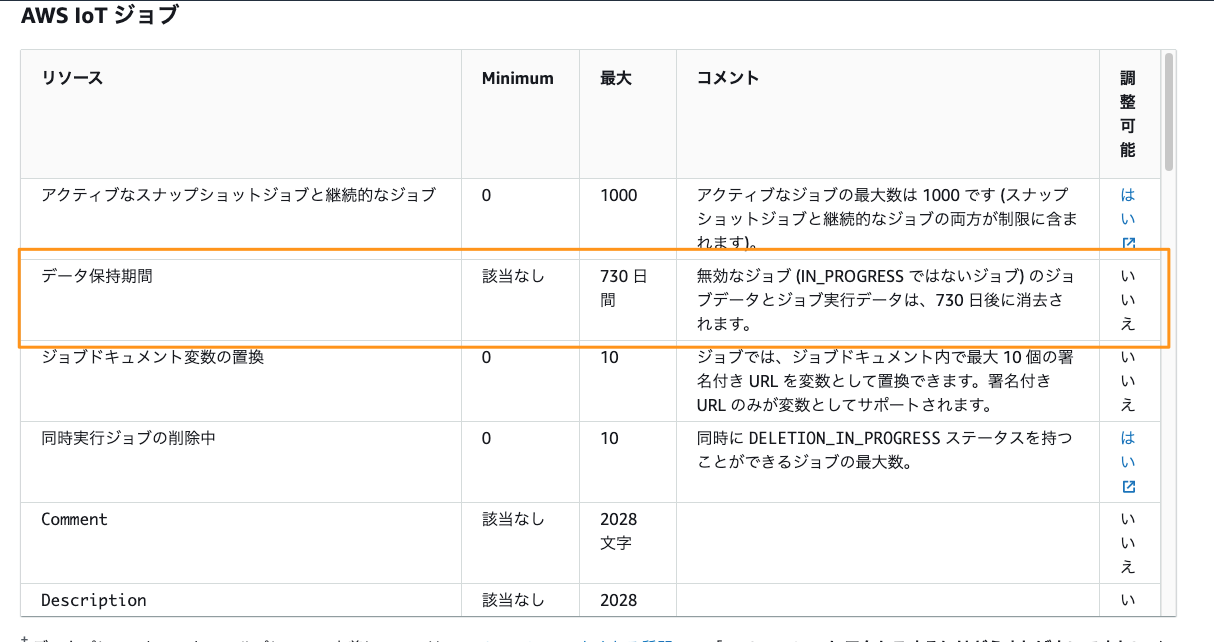Click the table's vertical scrollbar thumb

tap(1168, 113)
